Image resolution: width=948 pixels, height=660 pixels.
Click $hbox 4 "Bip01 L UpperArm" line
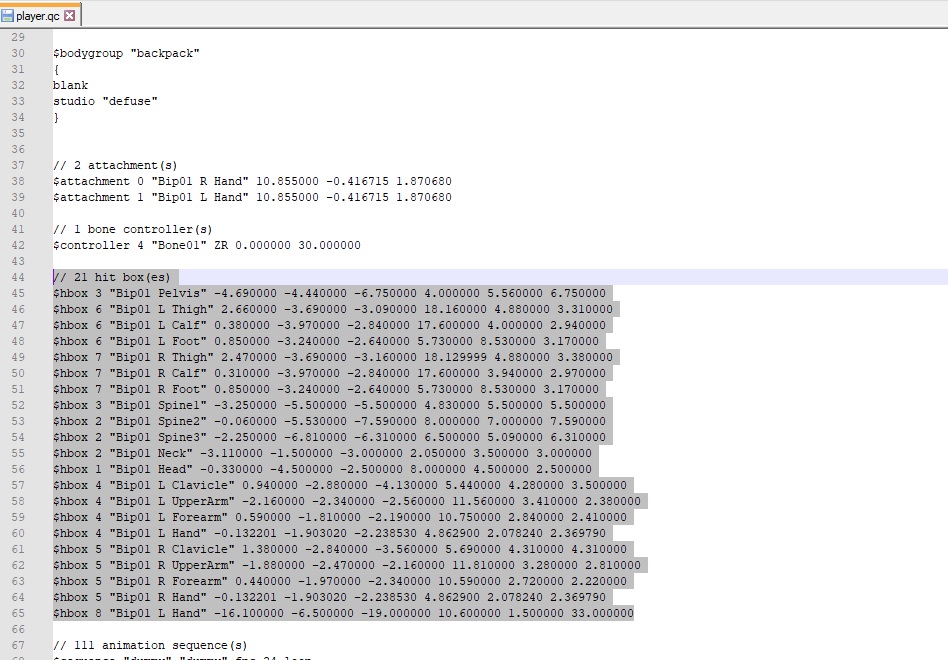347,501
